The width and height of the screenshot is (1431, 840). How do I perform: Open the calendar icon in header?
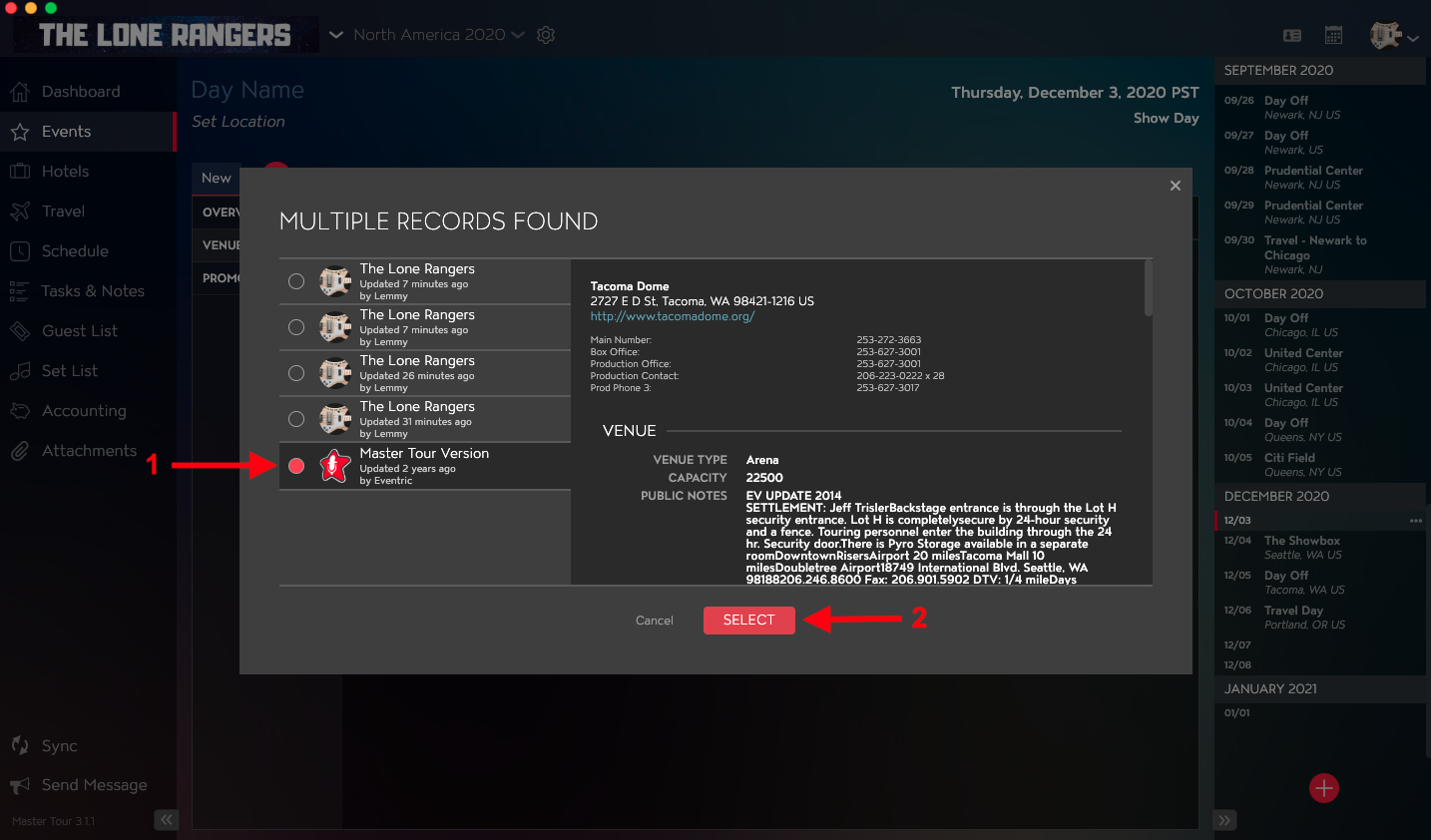[1333, 35]
